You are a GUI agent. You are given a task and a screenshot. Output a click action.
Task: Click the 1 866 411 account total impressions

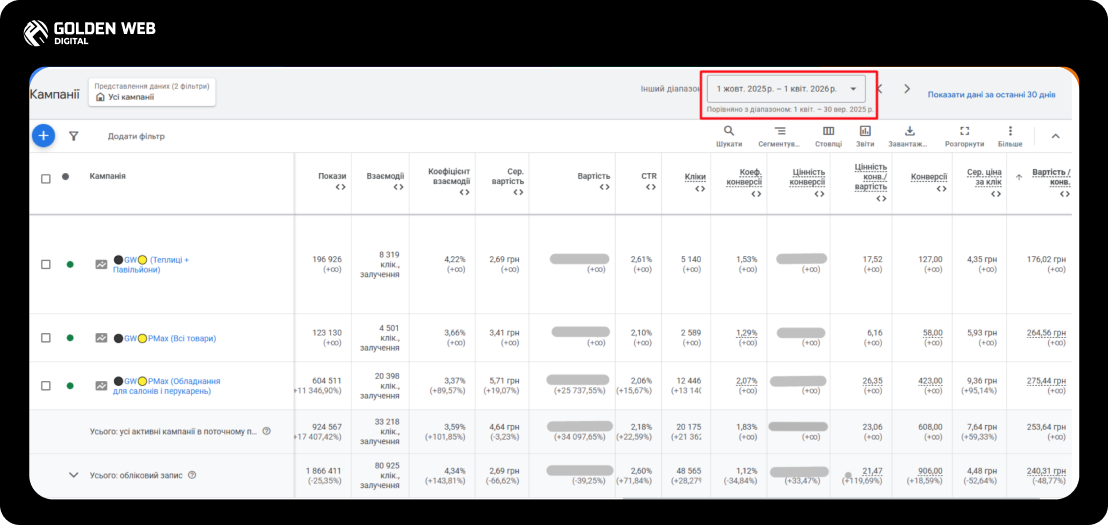point(324,471)
